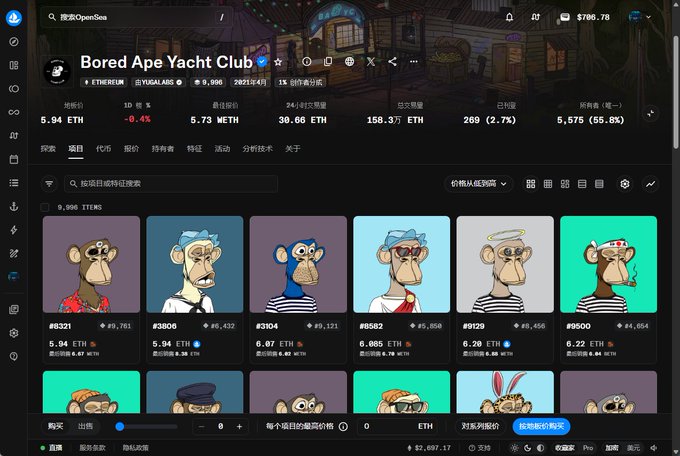The height and width of the screenshot is (456, 680).
Task: Click the ETHEREUM chain badge
Action: click(x=104, y=82)
